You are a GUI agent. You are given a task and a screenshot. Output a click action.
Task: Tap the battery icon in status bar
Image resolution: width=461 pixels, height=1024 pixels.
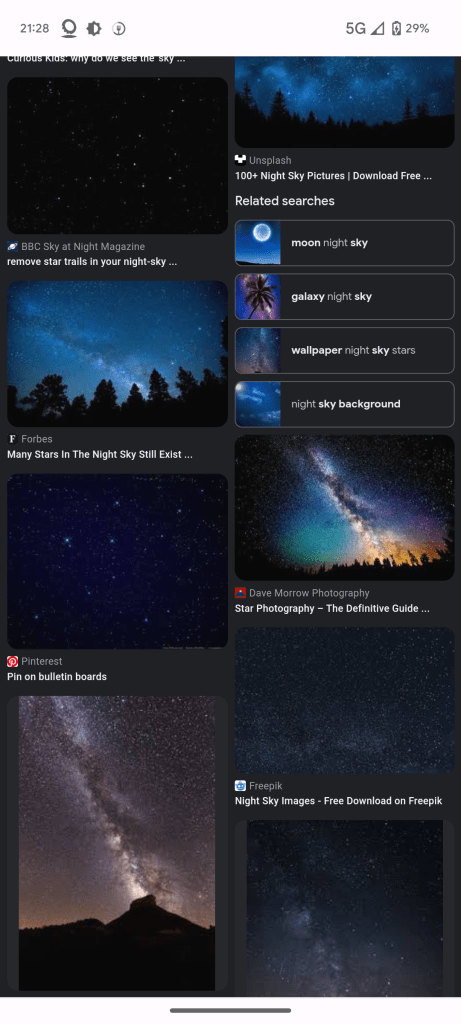(x=396, y=28)
